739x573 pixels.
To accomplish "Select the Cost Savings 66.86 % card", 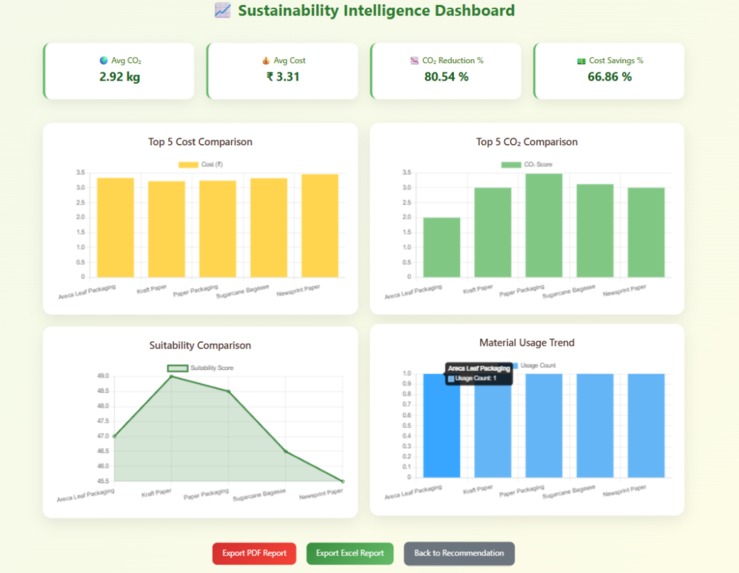I will [609, 71].
